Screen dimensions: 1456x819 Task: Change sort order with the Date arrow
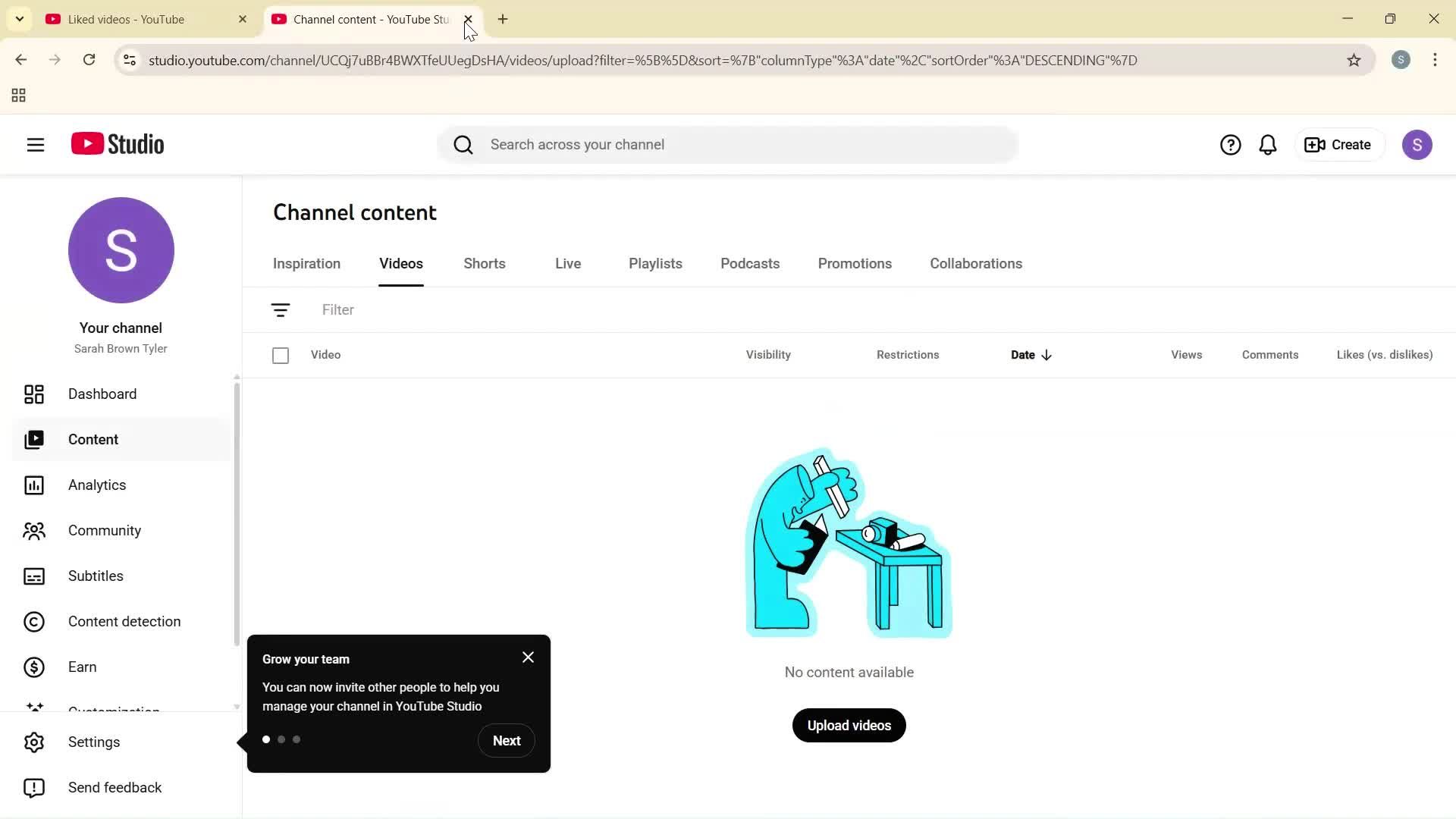tap(1046, 354)
